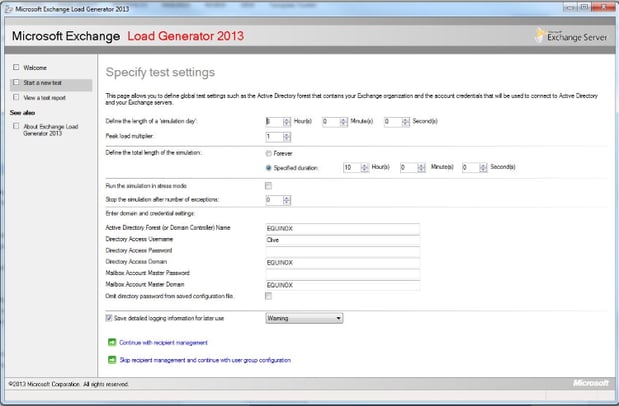Click the Directory Access Domain field
The height and width of the screenshot is (406, 619).
[343, 263]
